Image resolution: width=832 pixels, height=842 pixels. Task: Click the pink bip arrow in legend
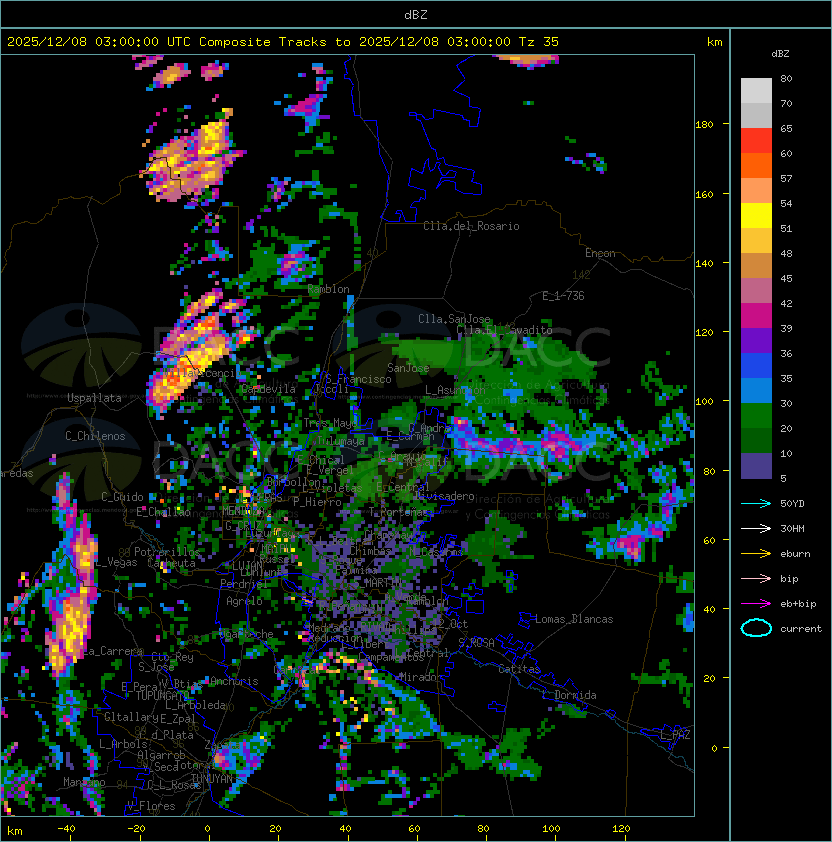756,578
